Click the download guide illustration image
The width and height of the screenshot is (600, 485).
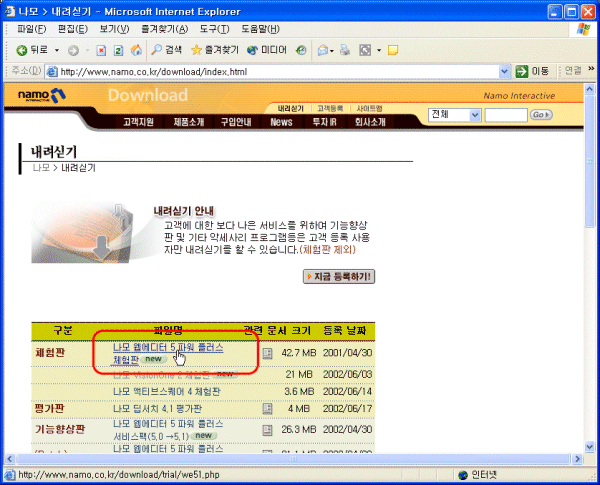pos(83,233)
